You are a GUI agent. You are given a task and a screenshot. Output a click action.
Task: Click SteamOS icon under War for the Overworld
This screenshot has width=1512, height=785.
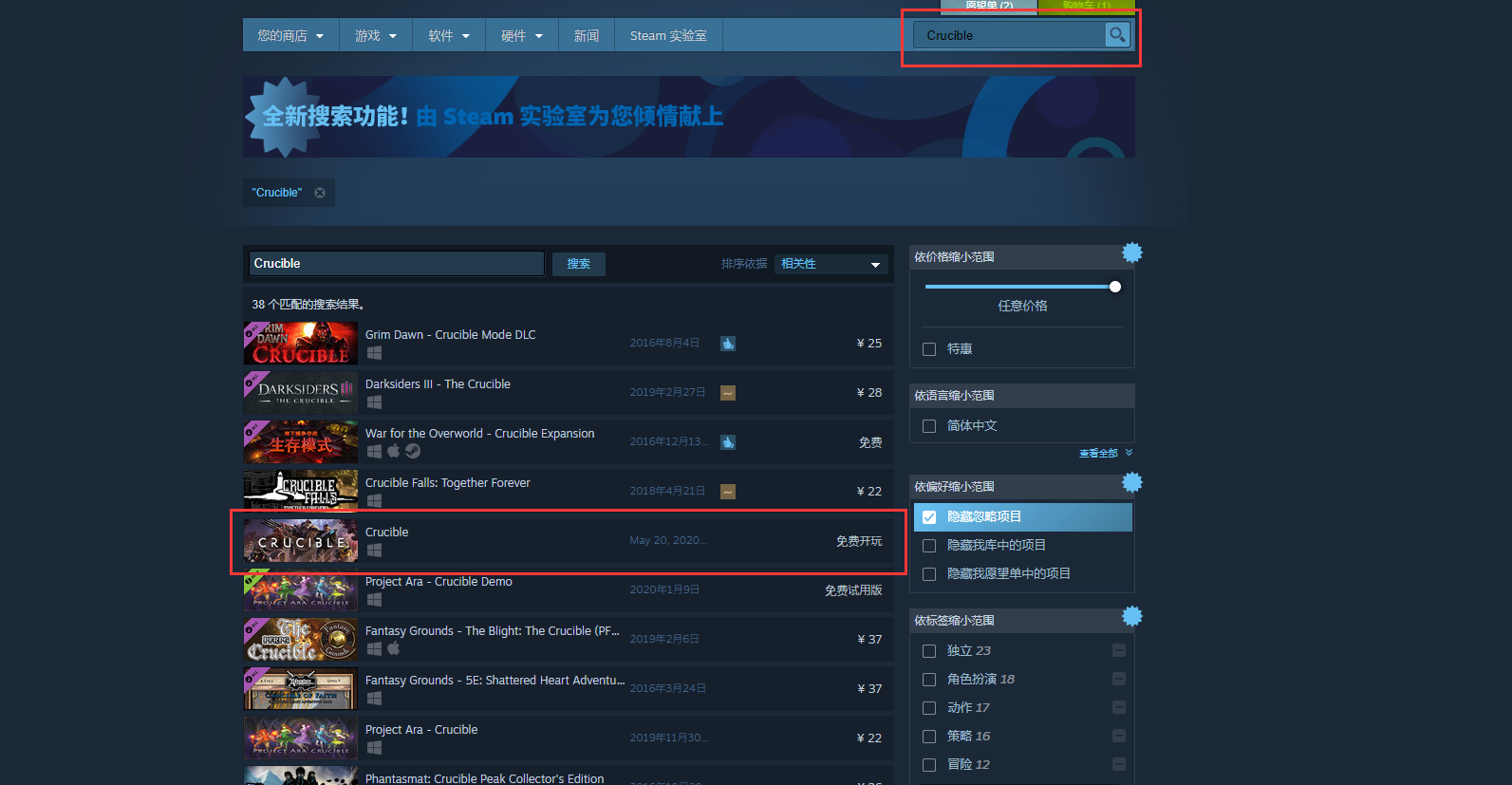click(413, 451)
